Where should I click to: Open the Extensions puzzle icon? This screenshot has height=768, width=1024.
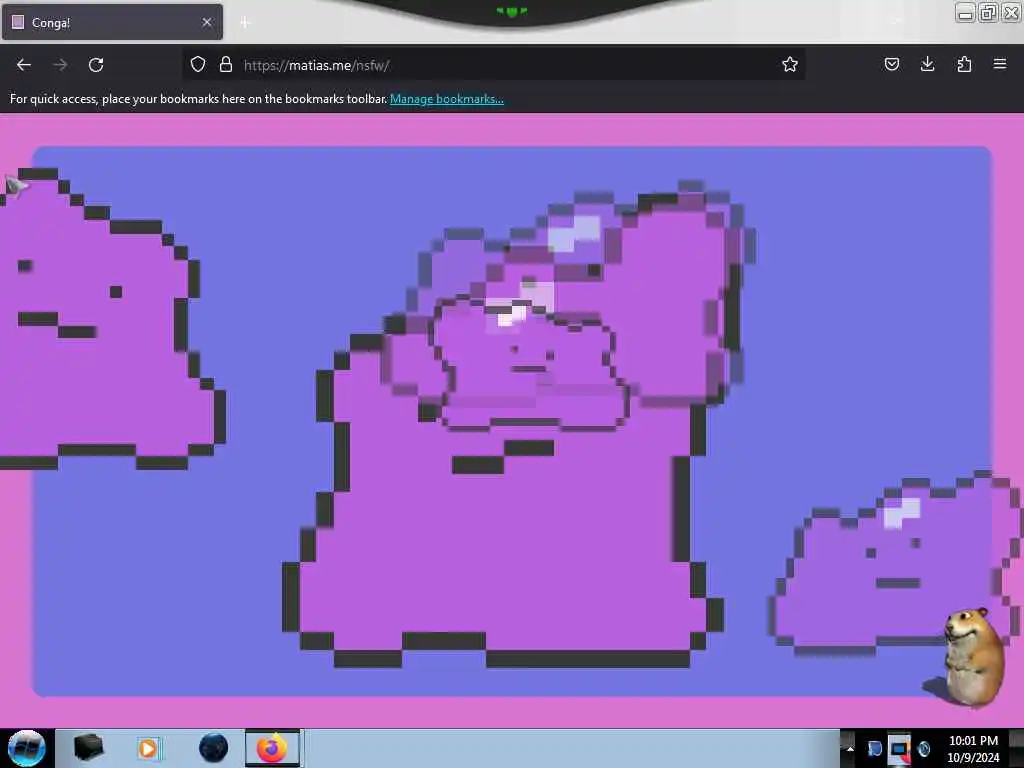[964, 64]
